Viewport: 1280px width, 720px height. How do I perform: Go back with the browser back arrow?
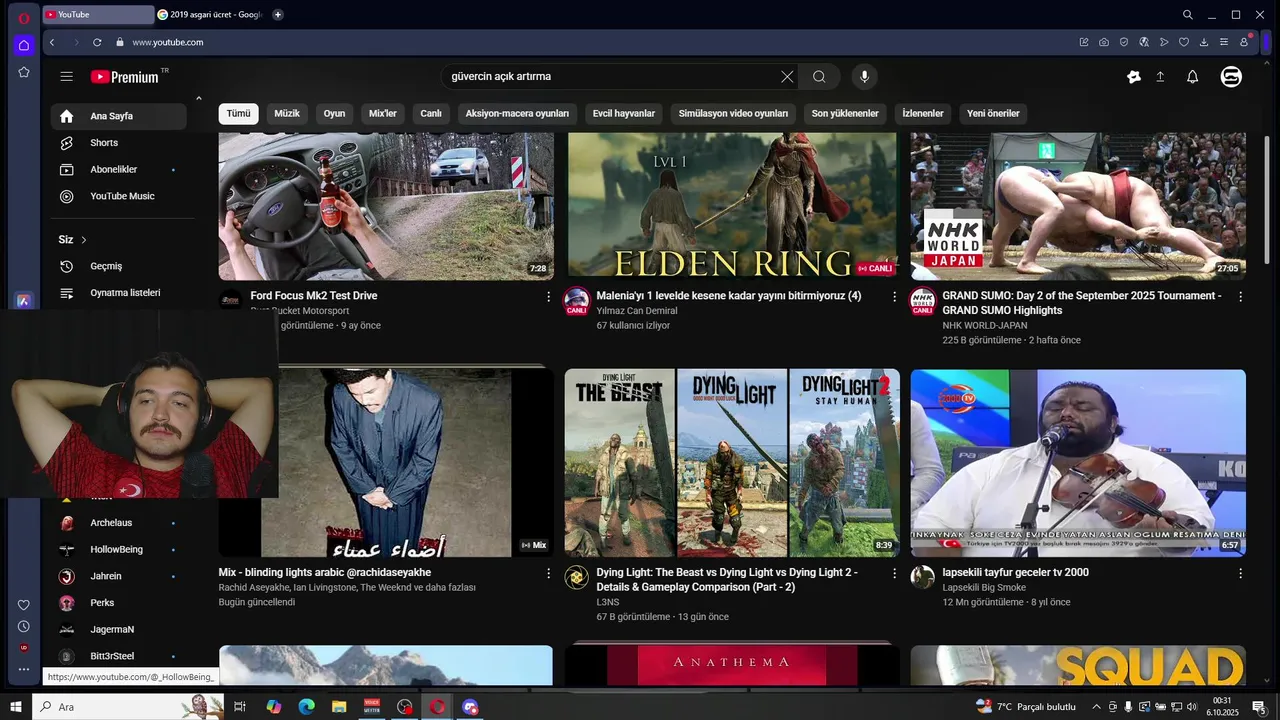click(x=52, y=42)
